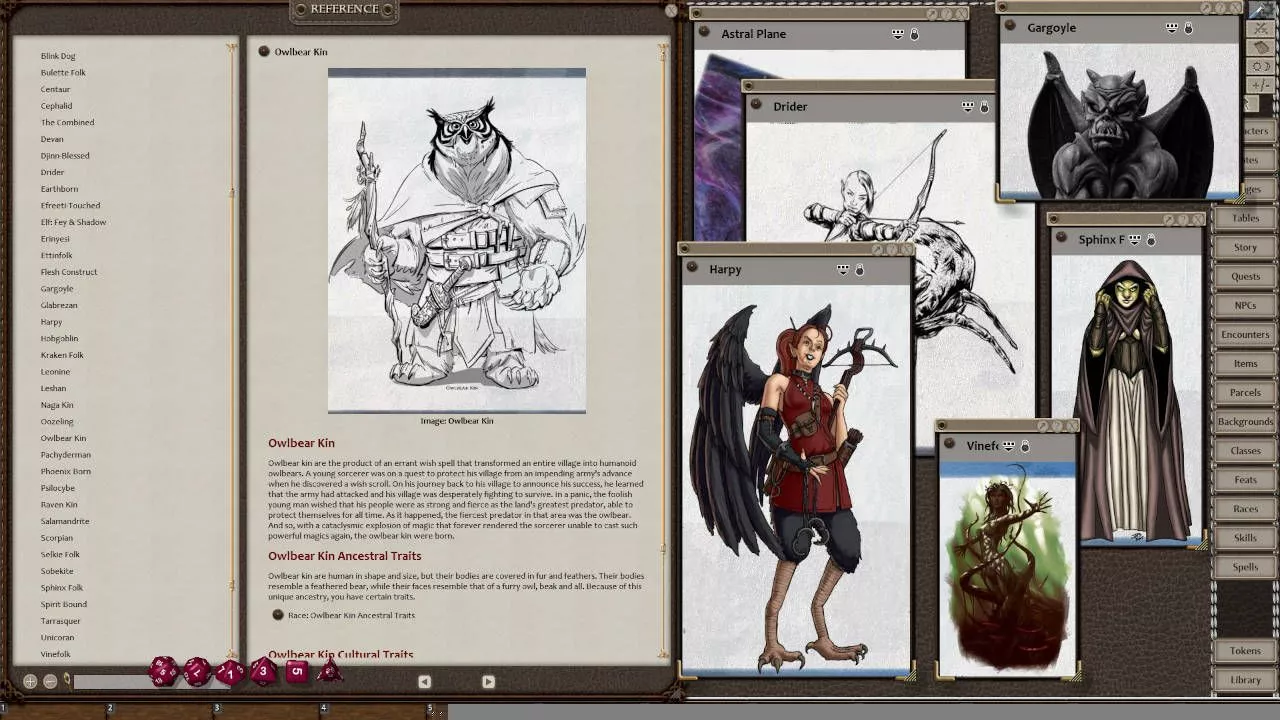The width and height of the screenshot is (1280, 720).
Task: Roll the d12 die
Action: tap(197, 671)
